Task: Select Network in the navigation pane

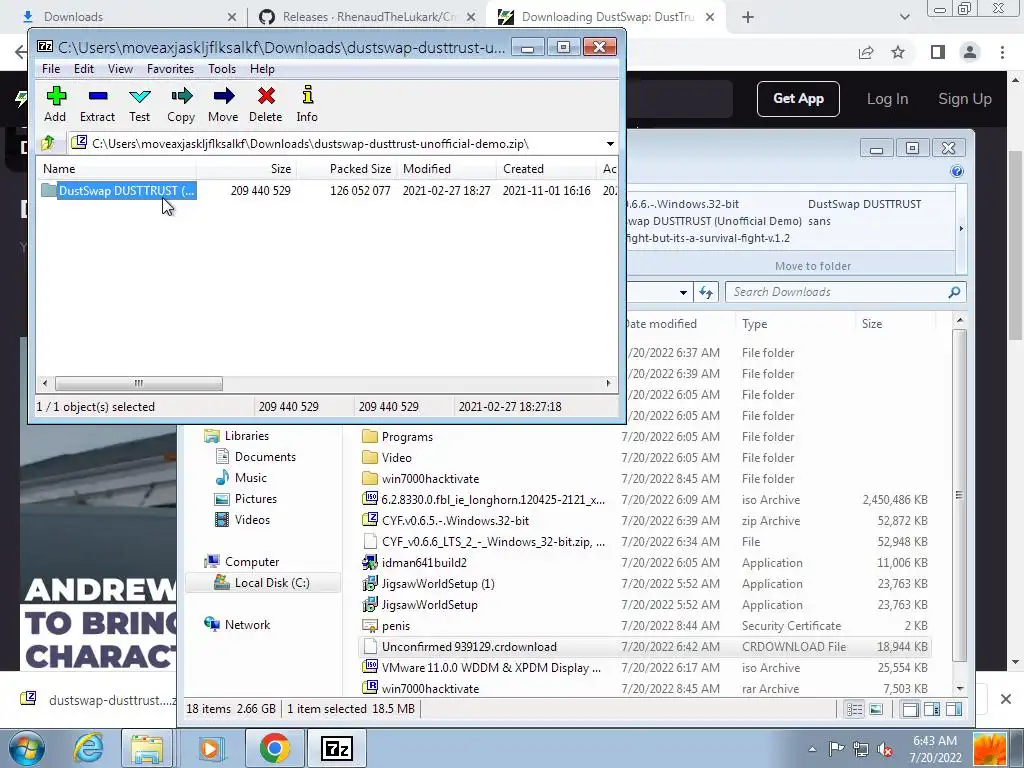Action: tap(247, 624)
